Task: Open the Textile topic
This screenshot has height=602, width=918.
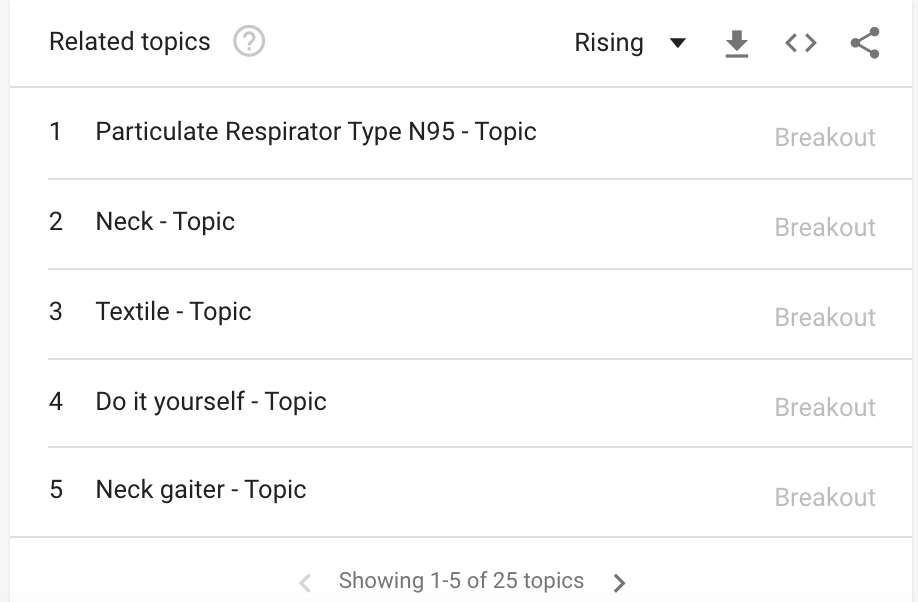Action: coord(173,312)
